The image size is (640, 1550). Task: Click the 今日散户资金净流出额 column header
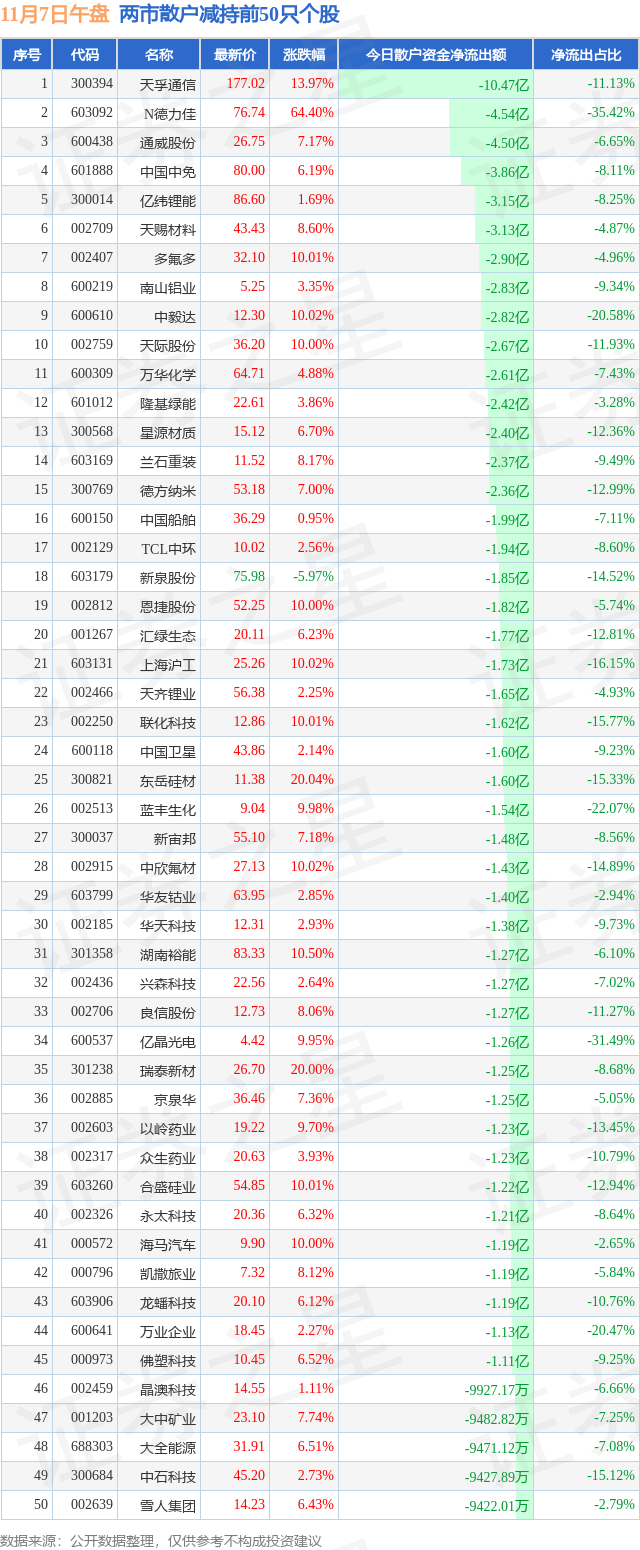point(435,55)
